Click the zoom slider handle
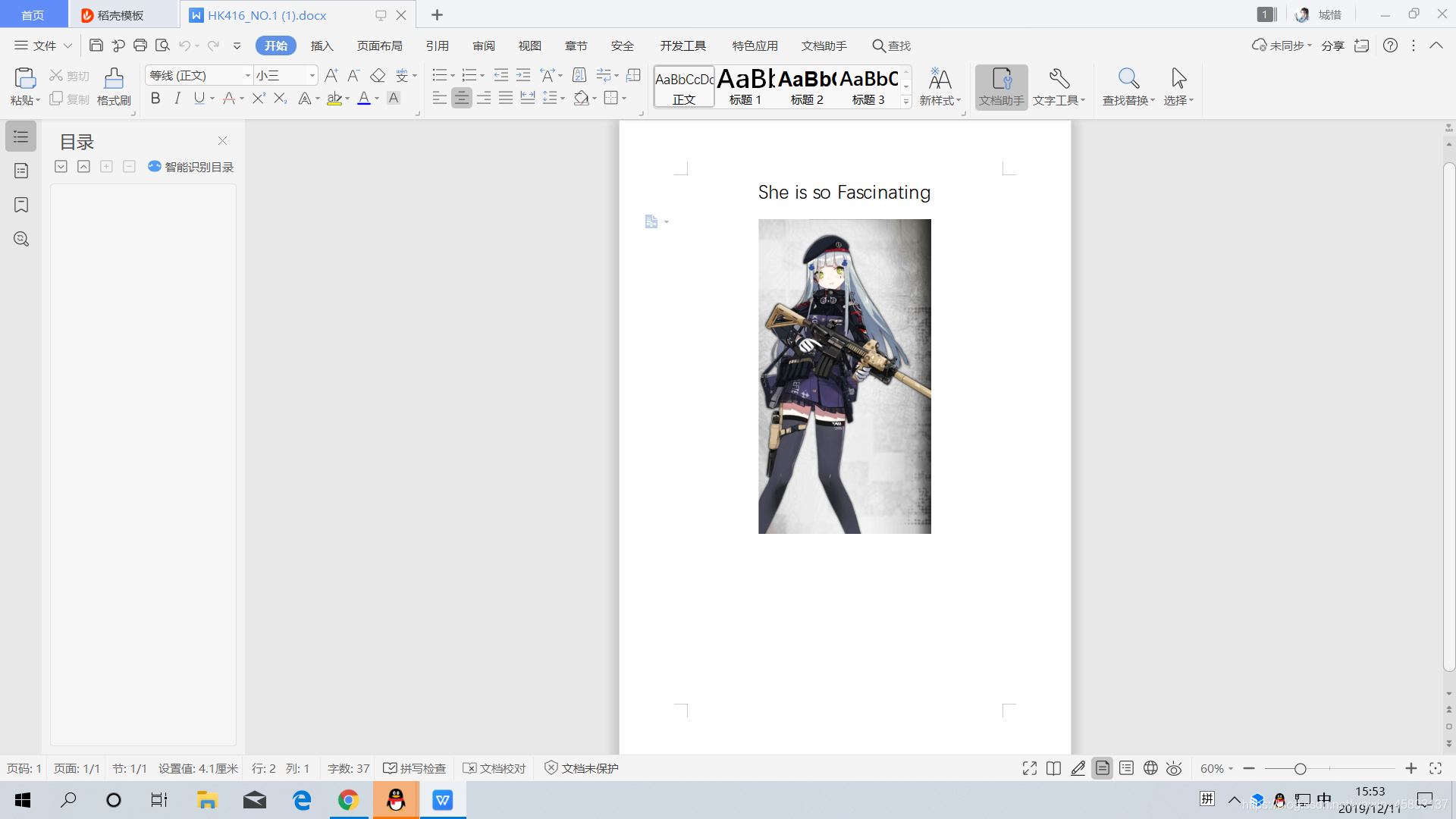Image resolution: width=1456 pixels, height=819 pixels. [x=1301, y=769]
